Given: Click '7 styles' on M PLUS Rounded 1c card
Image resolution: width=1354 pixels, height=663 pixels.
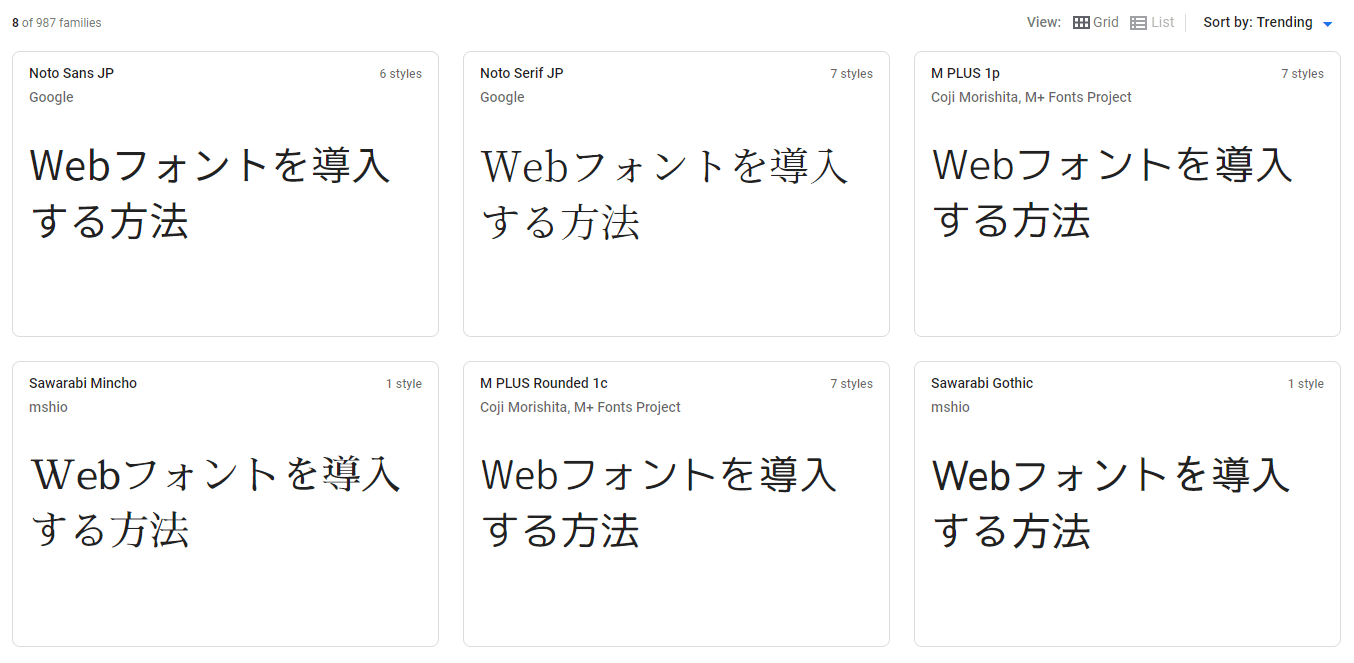Looking at the screenshot, I should (x=851, y=384).
